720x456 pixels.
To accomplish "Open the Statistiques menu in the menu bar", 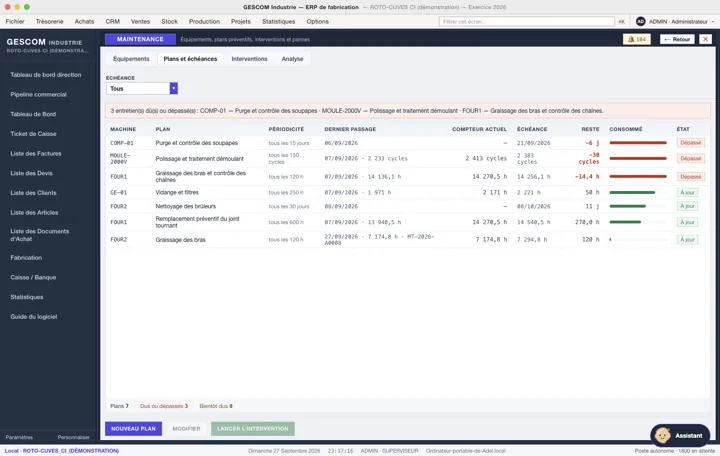I will click(x=279, y=22).
